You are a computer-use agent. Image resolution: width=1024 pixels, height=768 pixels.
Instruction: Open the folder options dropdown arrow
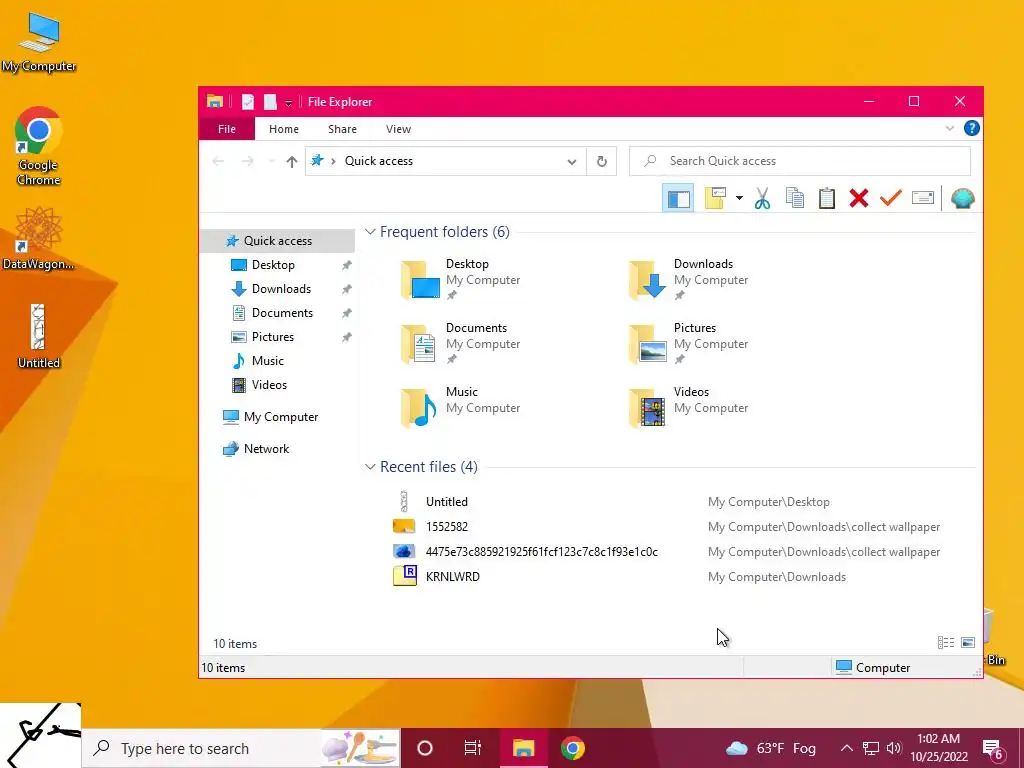point(739,198)
